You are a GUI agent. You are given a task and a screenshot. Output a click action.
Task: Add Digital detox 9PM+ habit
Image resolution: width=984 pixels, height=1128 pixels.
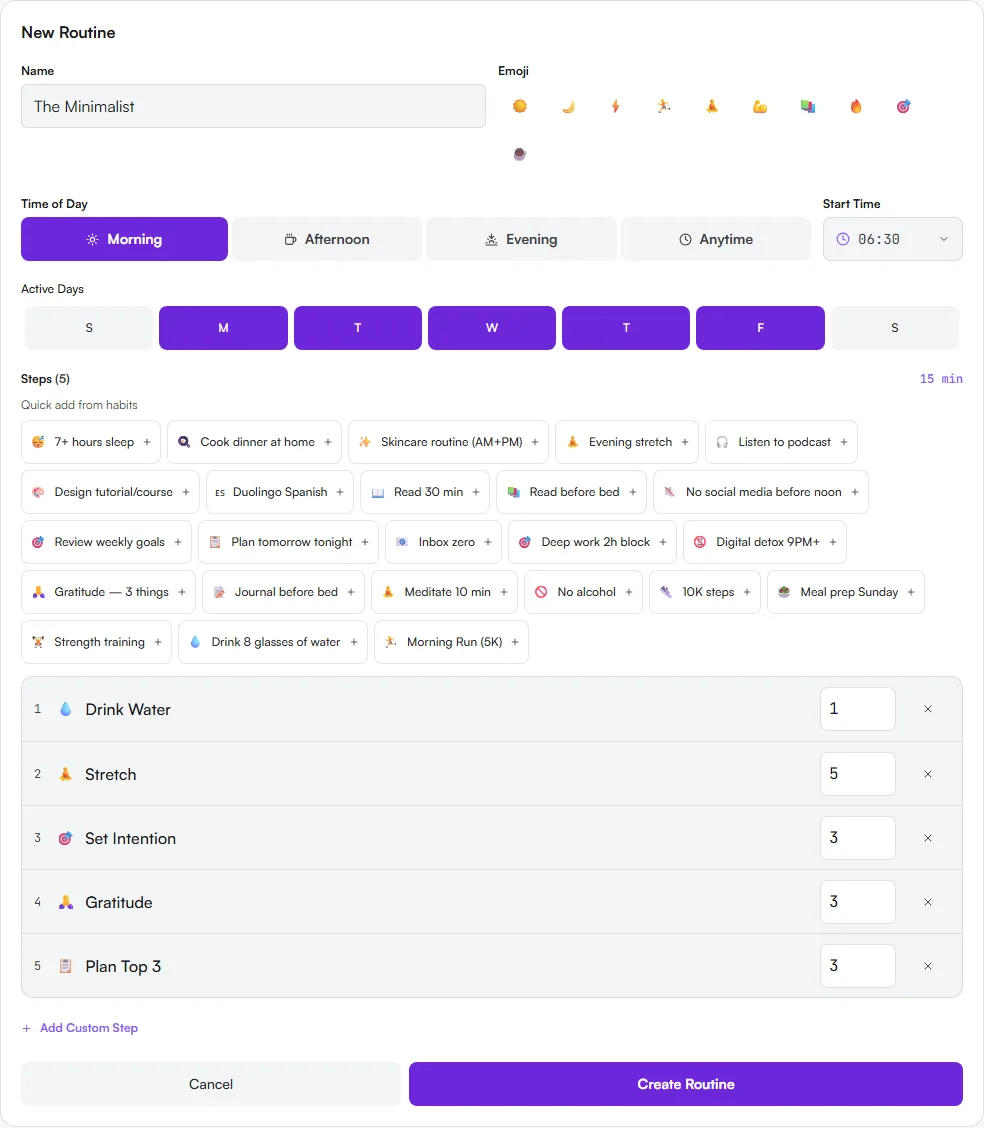(765, 542)
